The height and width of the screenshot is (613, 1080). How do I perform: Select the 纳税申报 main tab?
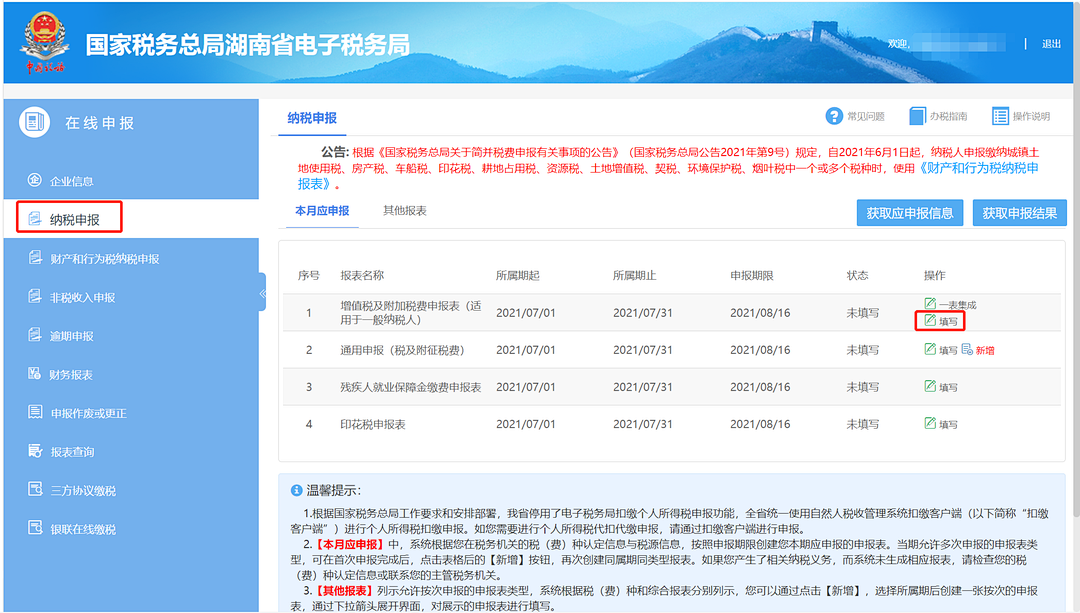(x=312, y=118)
